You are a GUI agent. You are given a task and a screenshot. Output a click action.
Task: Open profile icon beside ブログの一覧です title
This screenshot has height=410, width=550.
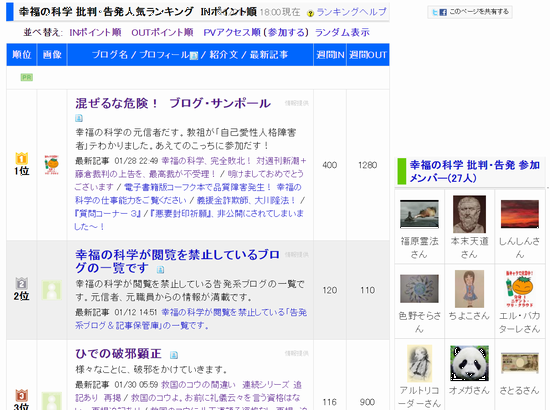coord(160,270)
